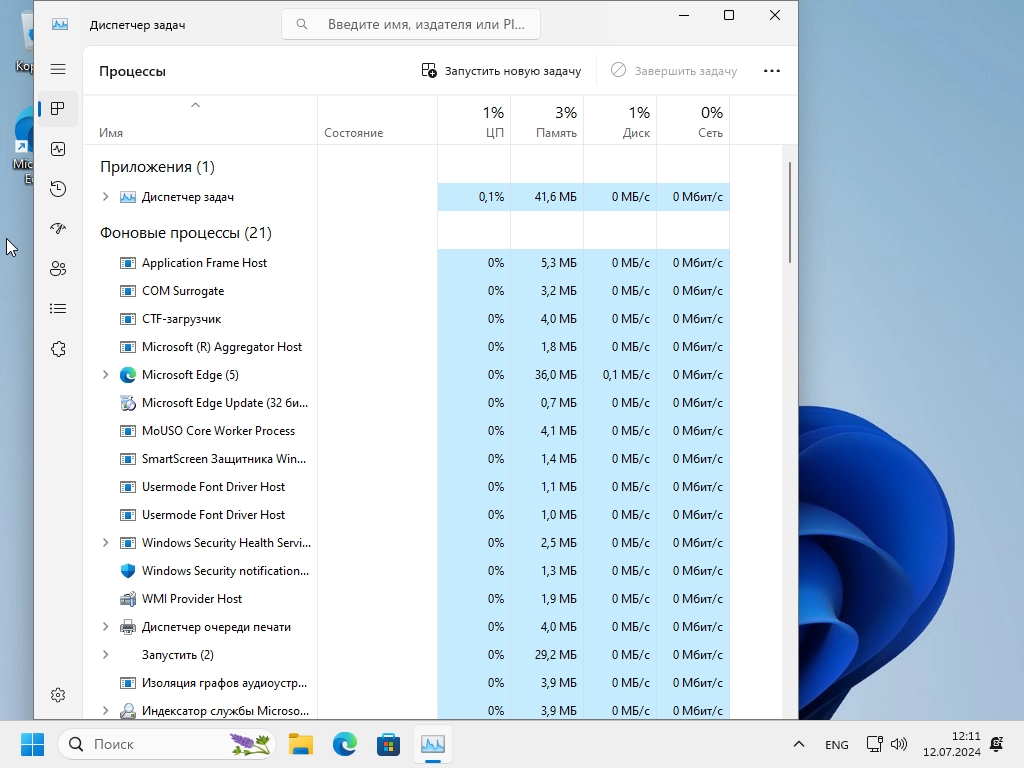Screen dimensions: 1024x768
Task: Open the three-dots more options menu
Action: tap(771, 71)
